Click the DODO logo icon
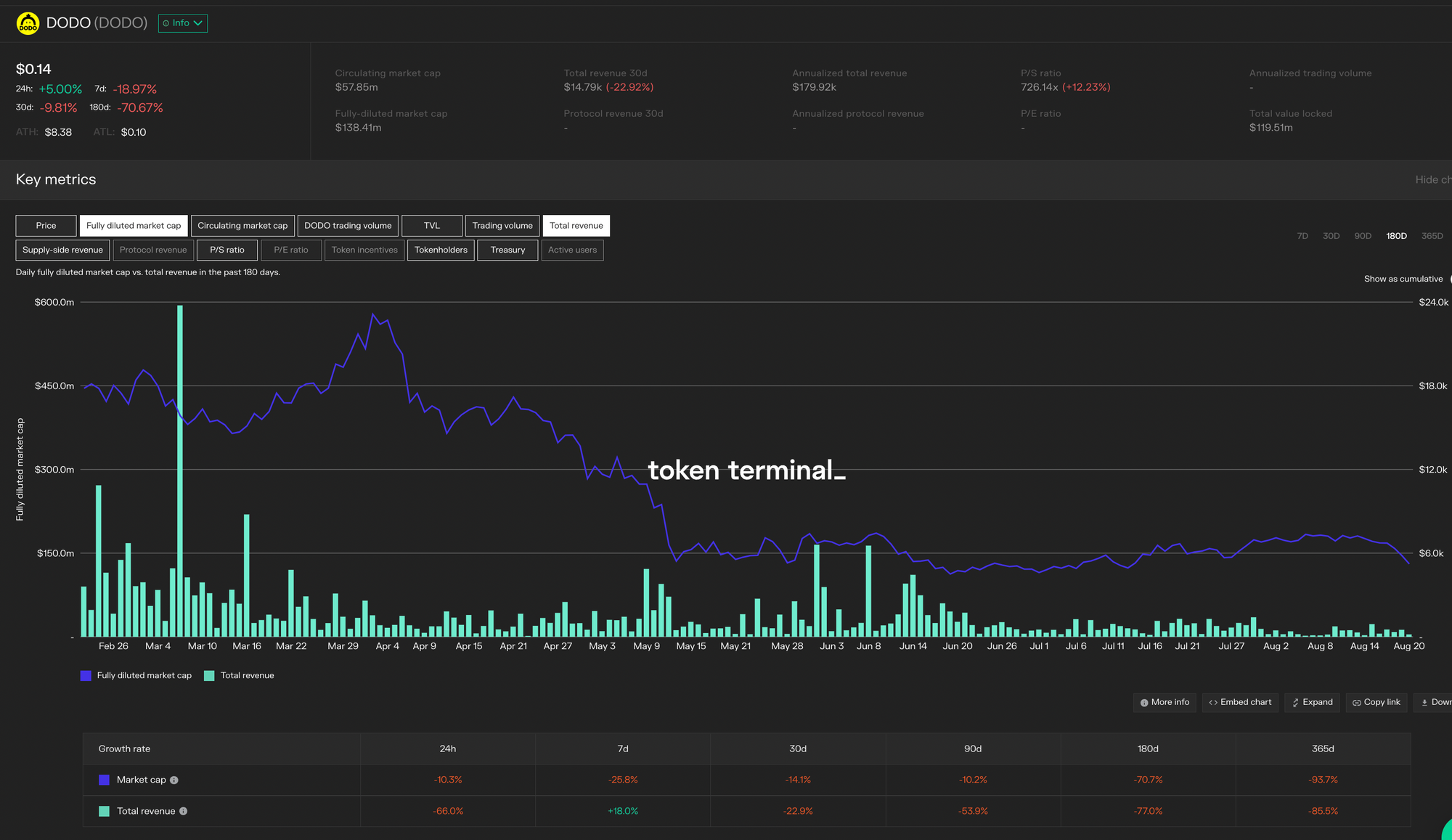This screenshot has height=840, width=1452. pyautogui.click(x=28, y=23)
